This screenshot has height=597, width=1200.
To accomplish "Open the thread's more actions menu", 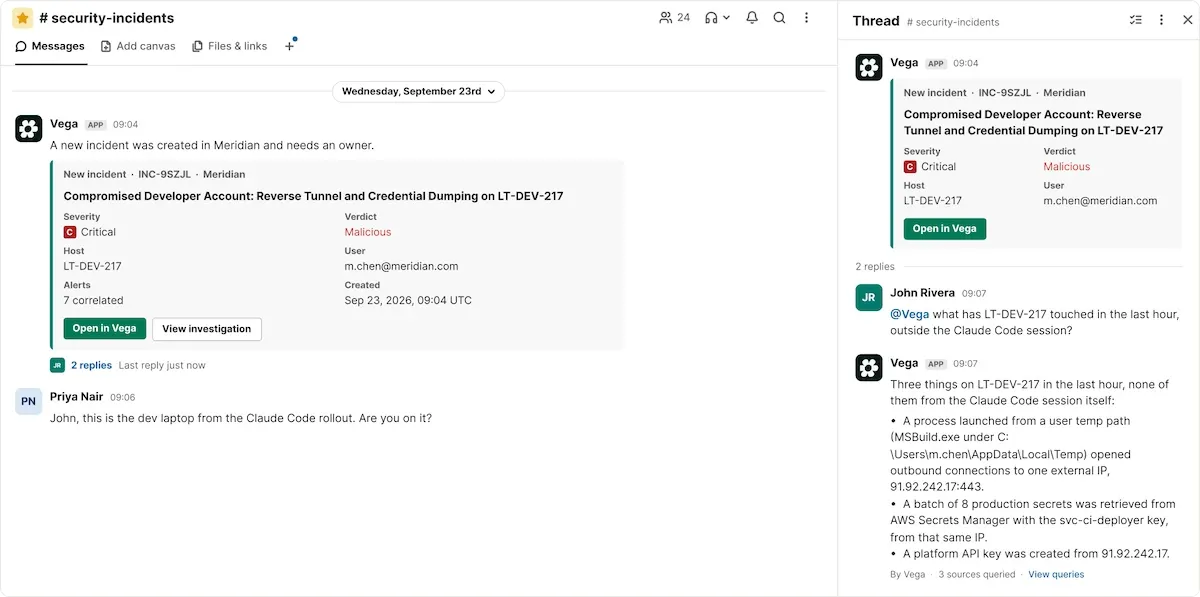I will pos(1161,20).
